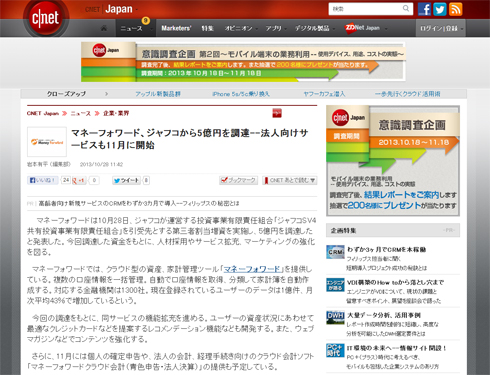Go to home icon in navigation bar
The height and width of the screenshot is (375, 490).
click(x=104, y=28)
